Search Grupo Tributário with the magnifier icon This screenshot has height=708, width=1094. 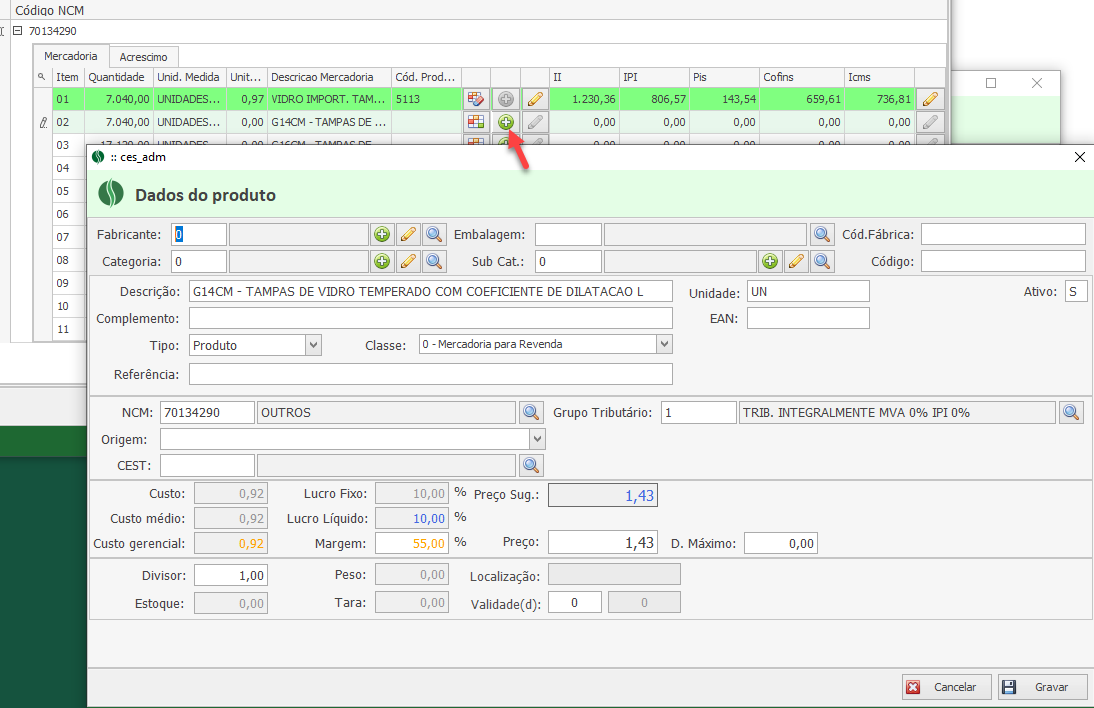[1071, 412]
